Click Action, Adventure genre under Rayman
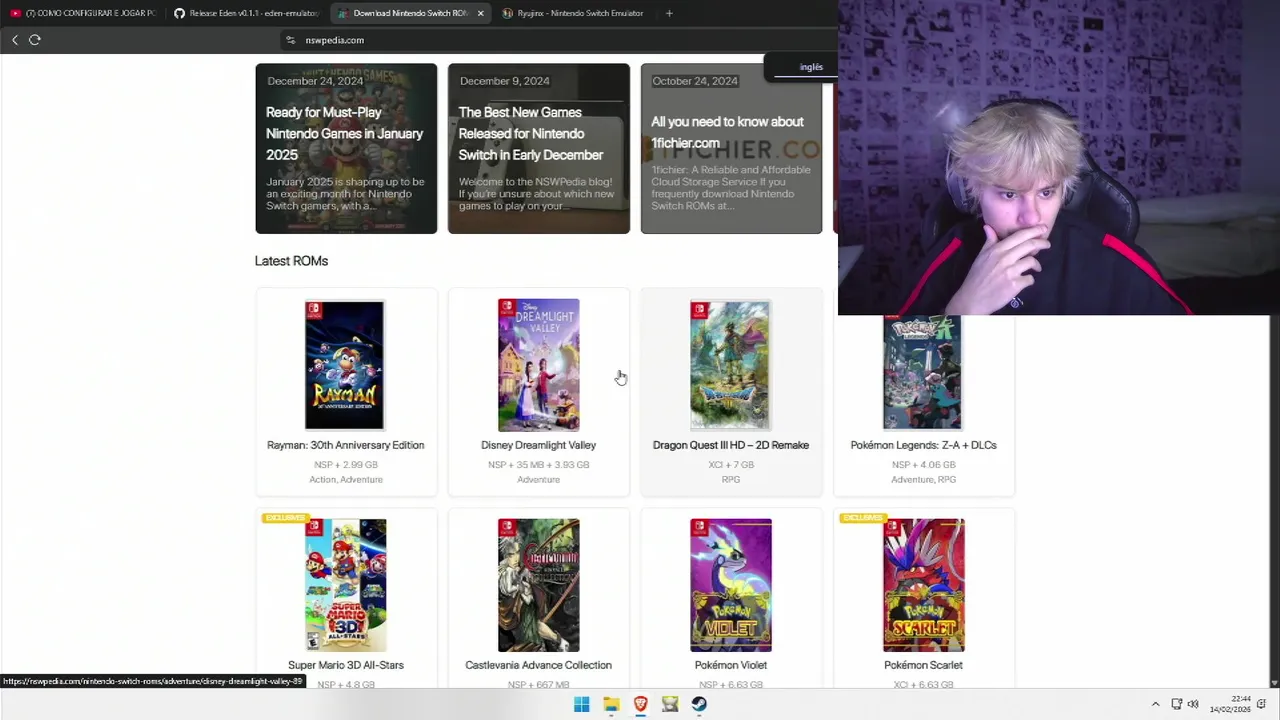Image resolution: width=1280 pixels, height=720 pixels. pyautogui.click(x=346, y=480)
